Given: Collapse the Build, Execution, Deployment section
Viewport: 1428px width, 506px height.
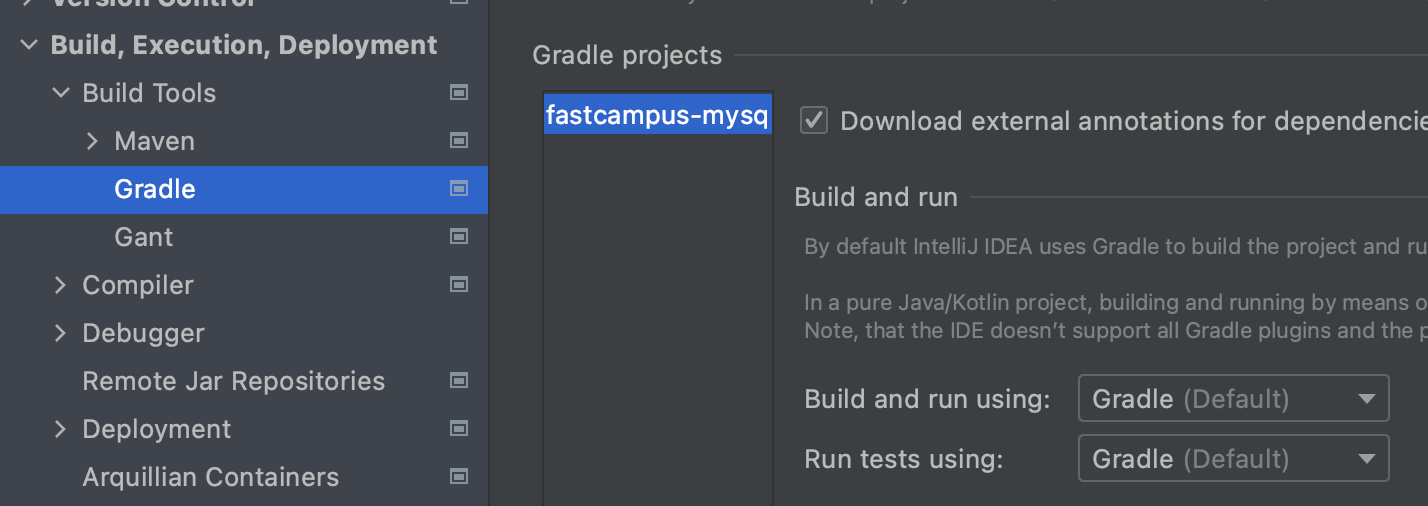Looking at the screenshot, I should (x=29, y=45).
